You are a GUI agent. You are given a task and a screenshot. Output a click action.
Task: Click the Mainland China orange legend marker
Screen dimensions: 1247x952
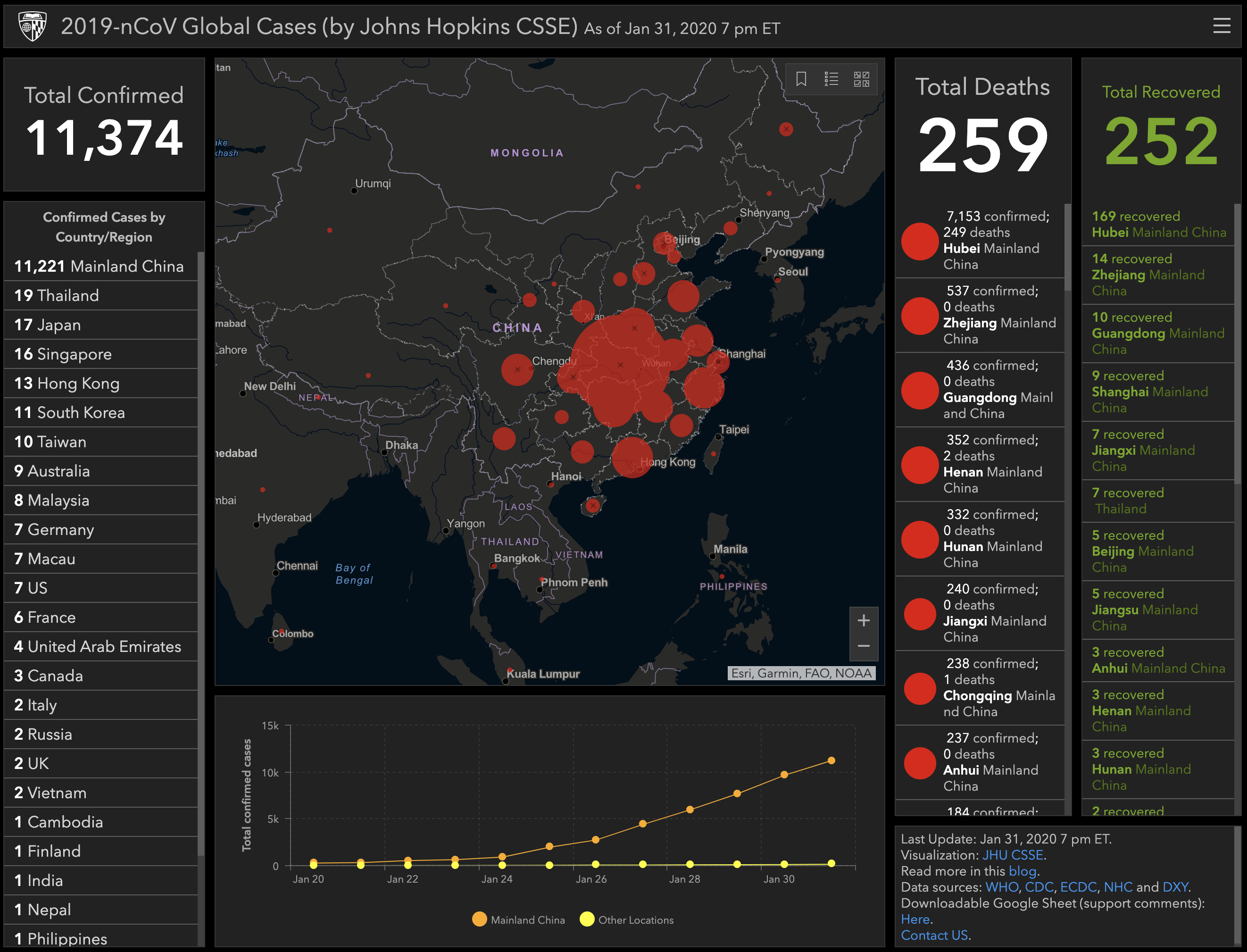click(479, 919)
